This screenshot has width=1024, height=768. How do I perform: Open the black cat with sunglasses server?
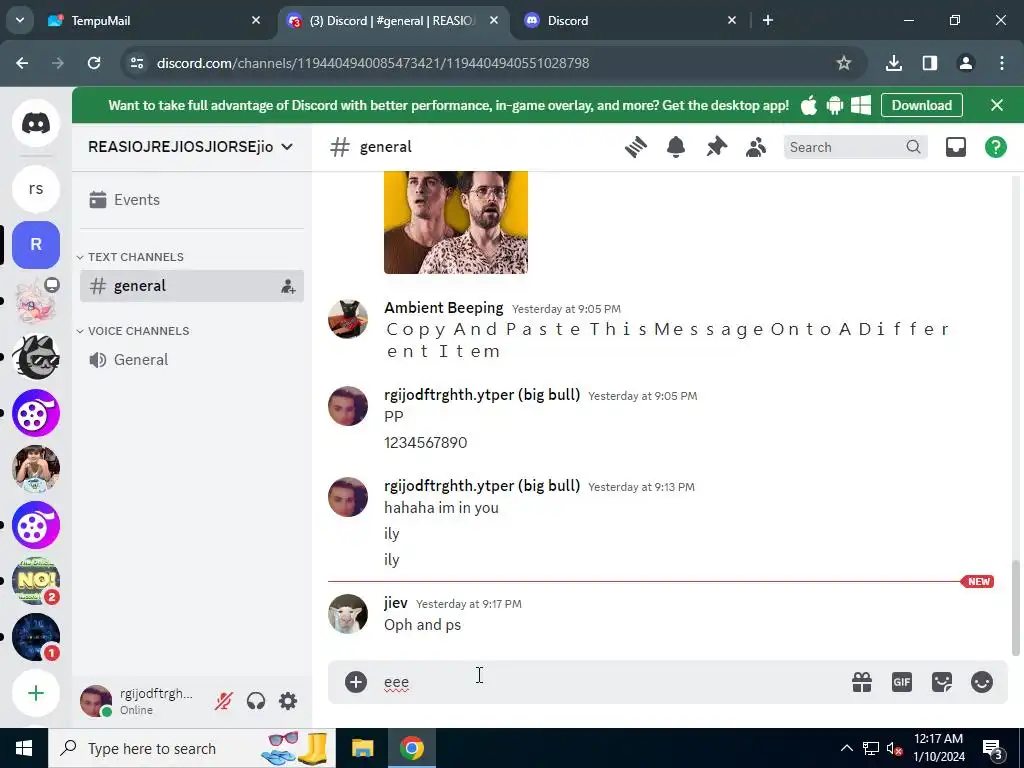point(36,357)
